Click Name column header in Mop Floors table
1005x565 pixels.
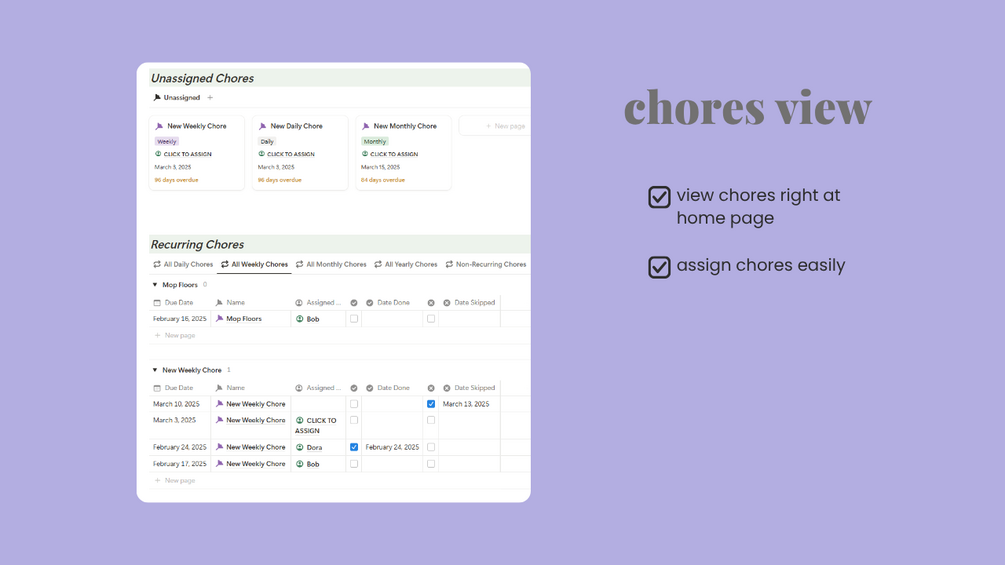(x=230, y=302)
